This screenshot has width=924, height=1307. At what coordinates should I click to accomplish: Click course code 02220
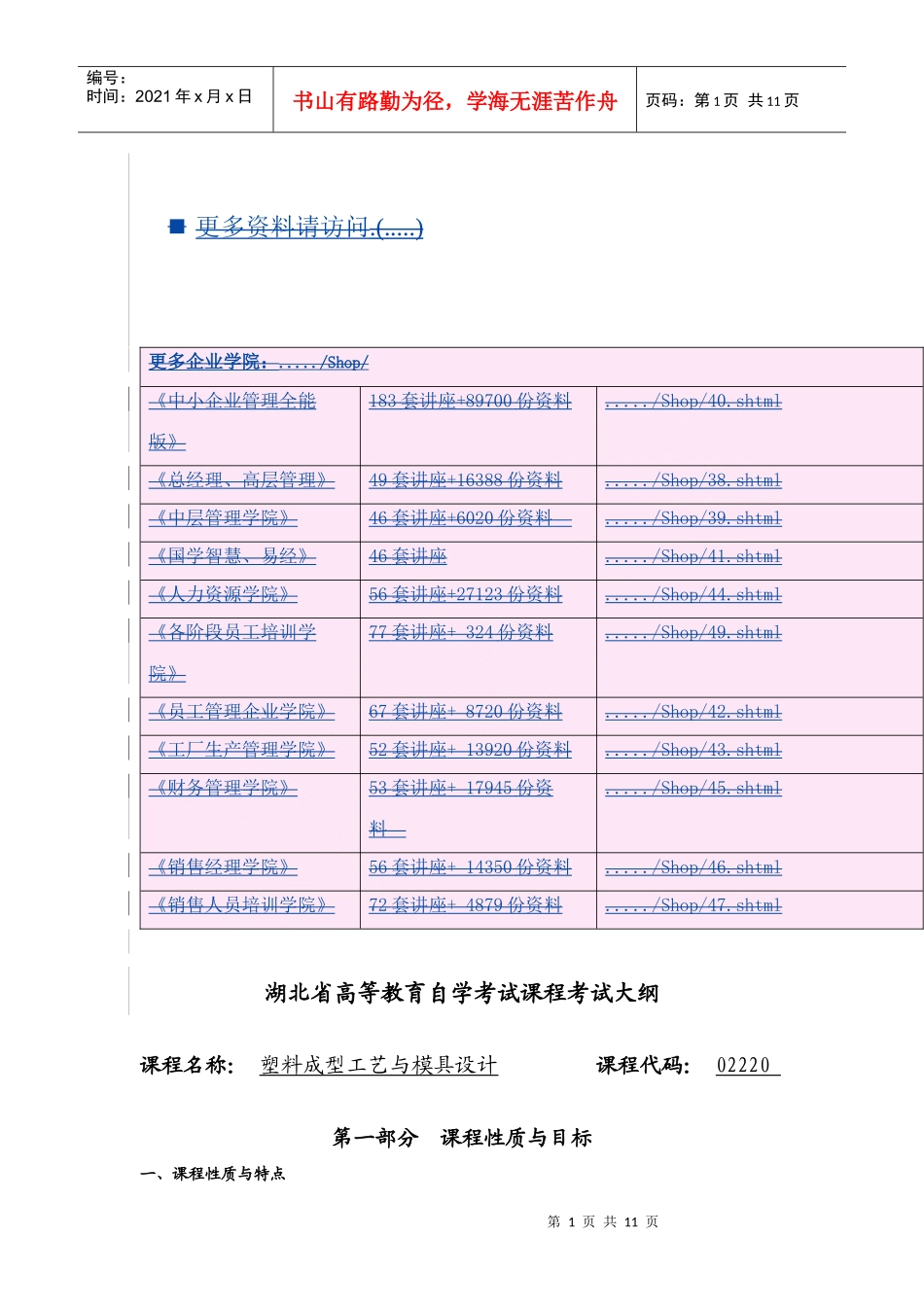747,1065
